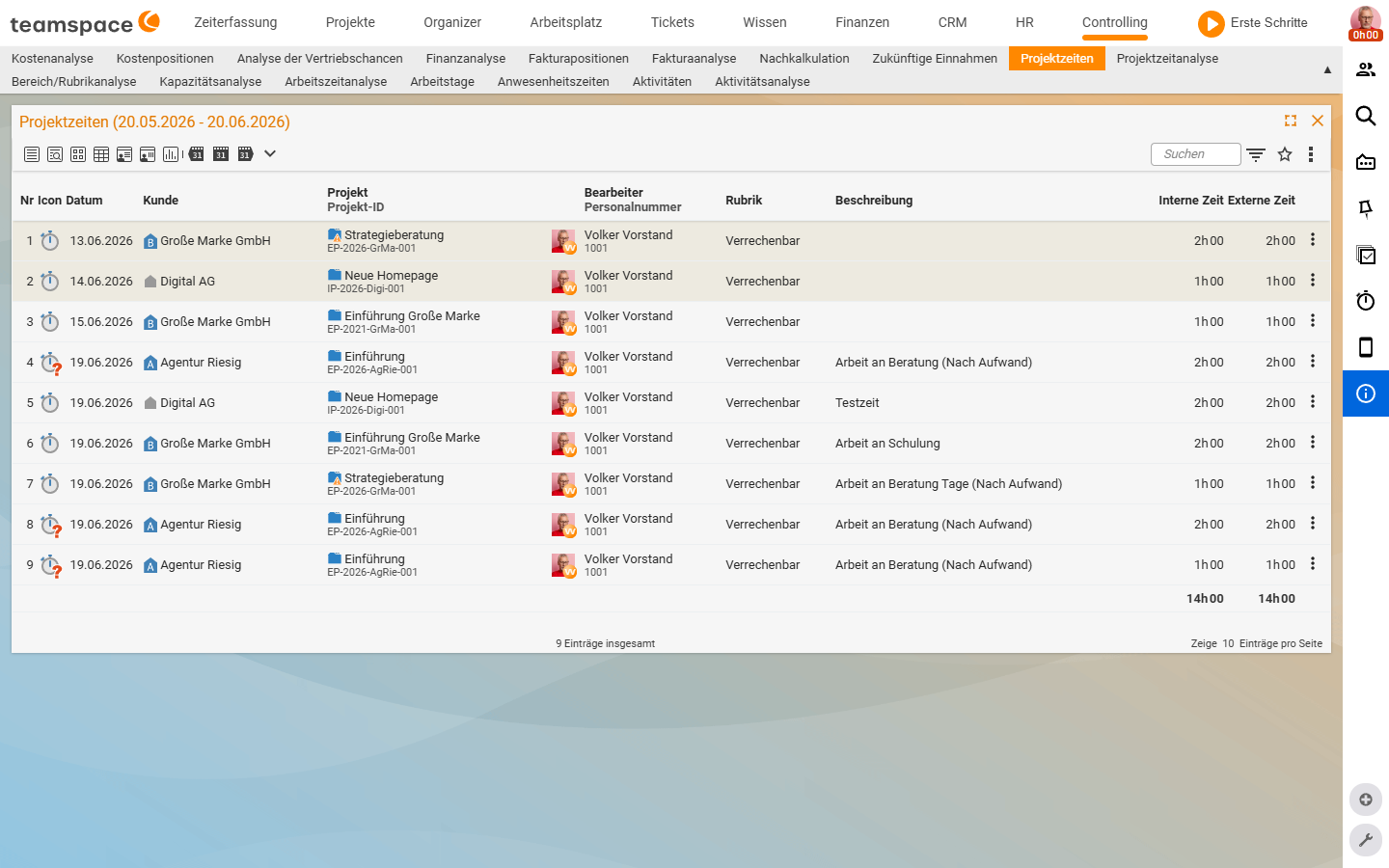1389x868 pixels.
Task: Open row 5 Testzeit three-dot menu
Action: coord(1313,402)
